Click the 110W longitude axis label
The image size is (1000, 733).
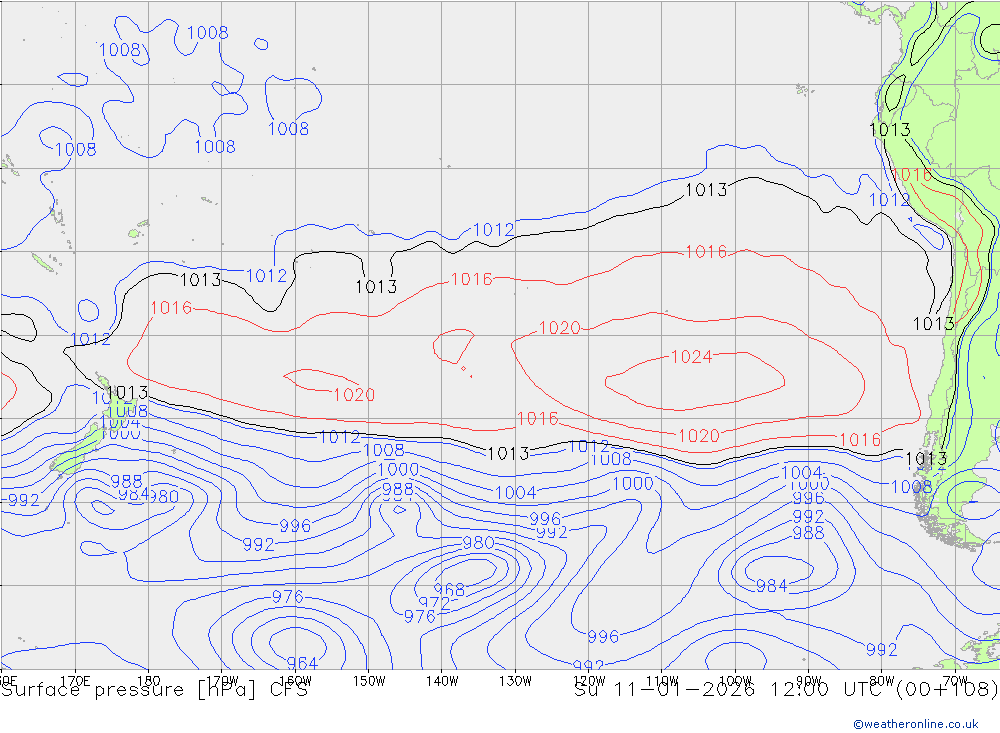point(662,681)
